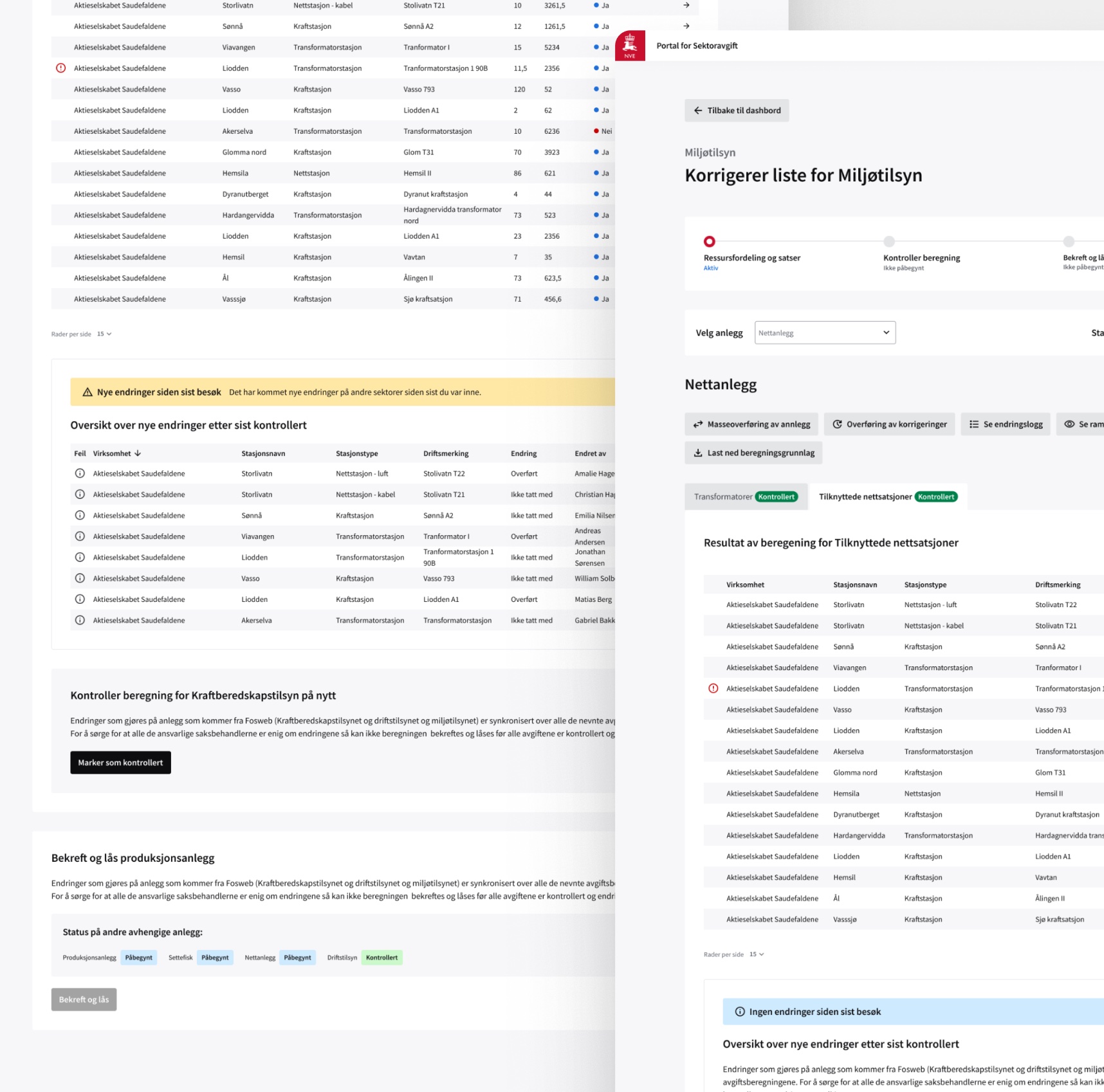Click Marker som kontrollert button
This screenshot has height=1092, width=1104.
click(x=120, y=763)
